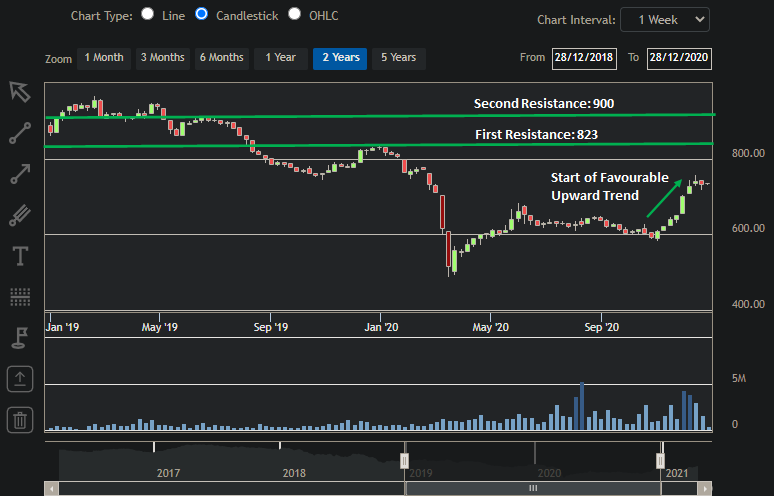
Task: Select the arrow cursor tool
Action: (20, 91)
